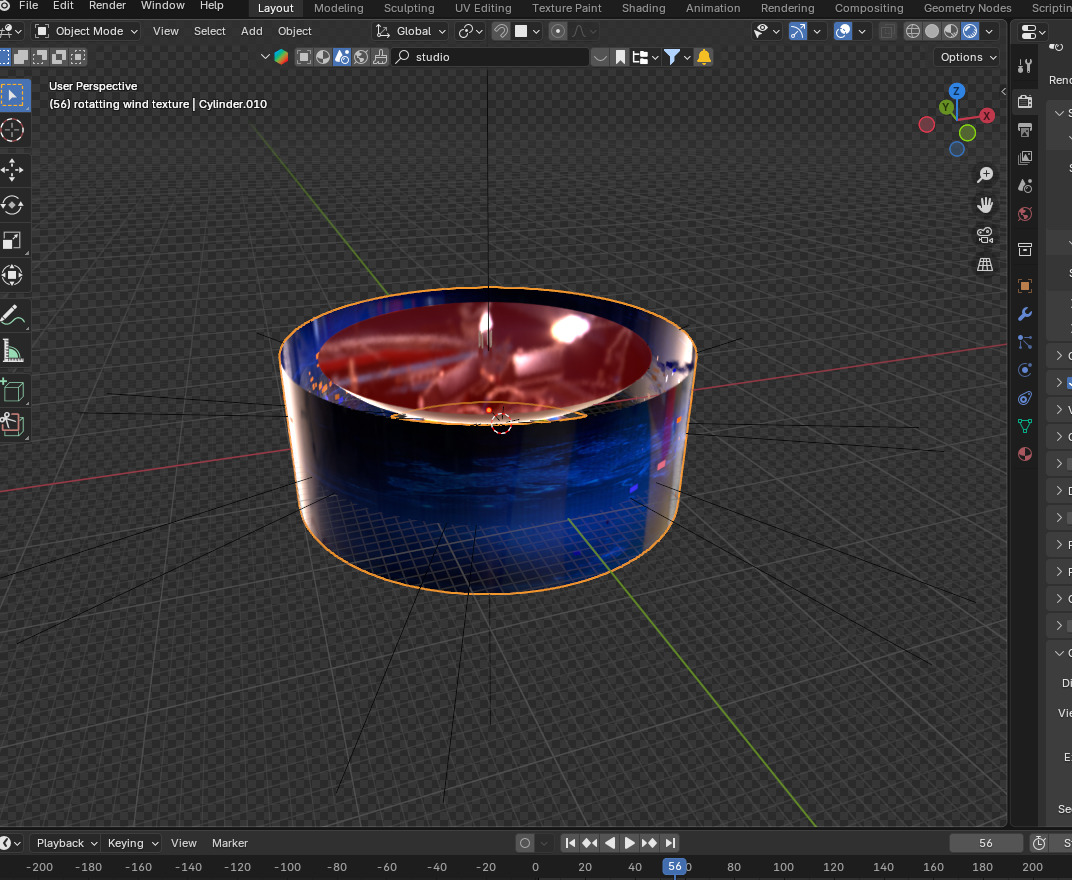The width and height of the screenshot is (1072, 880).
Task: Open the Render properties tab
Action: point(1025,101)
